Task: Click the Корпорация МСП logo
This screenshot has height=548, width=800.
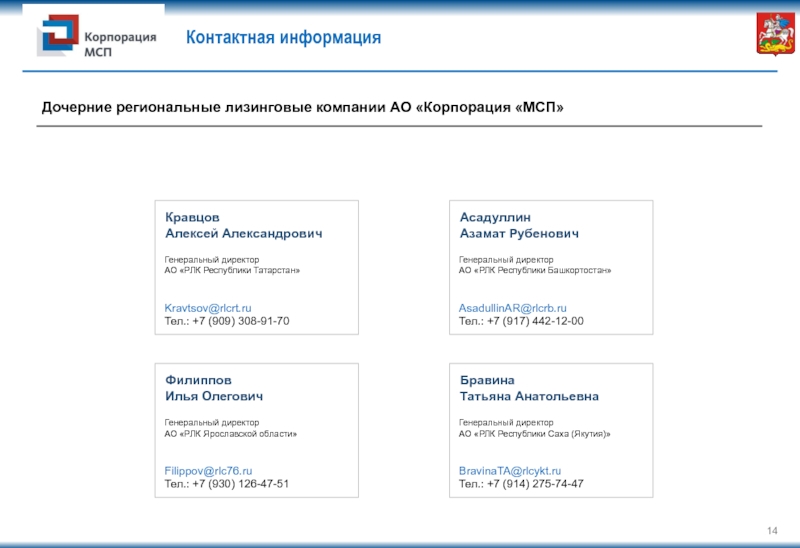Action: click(x=97, y=37)
